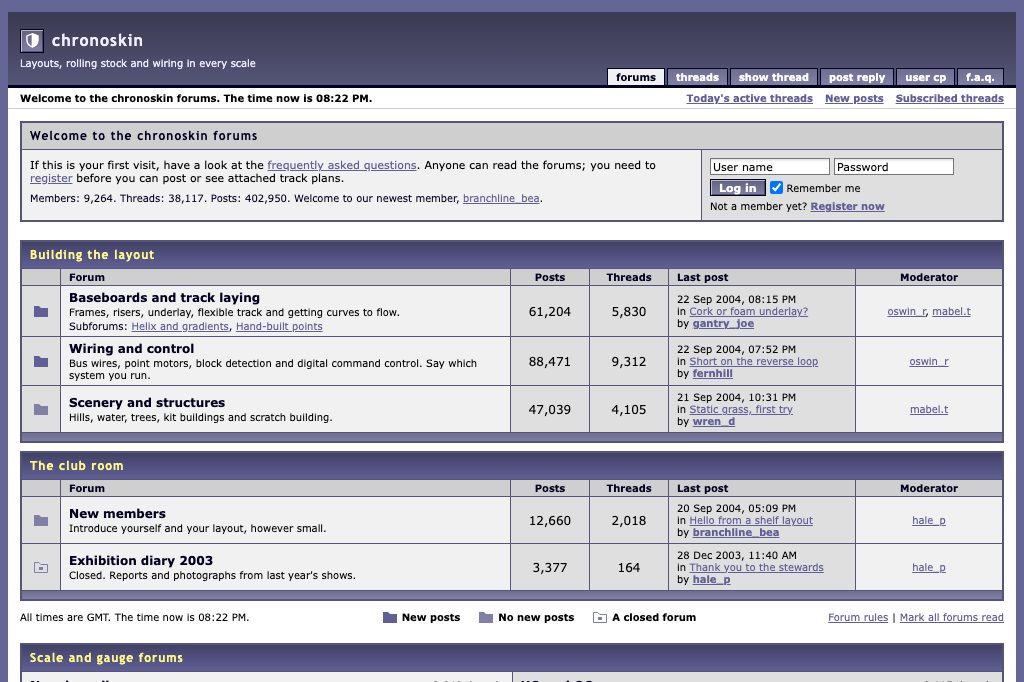Open Subscribed threads link
This screenshot has width=1024, height=682.
click(950, 98)
